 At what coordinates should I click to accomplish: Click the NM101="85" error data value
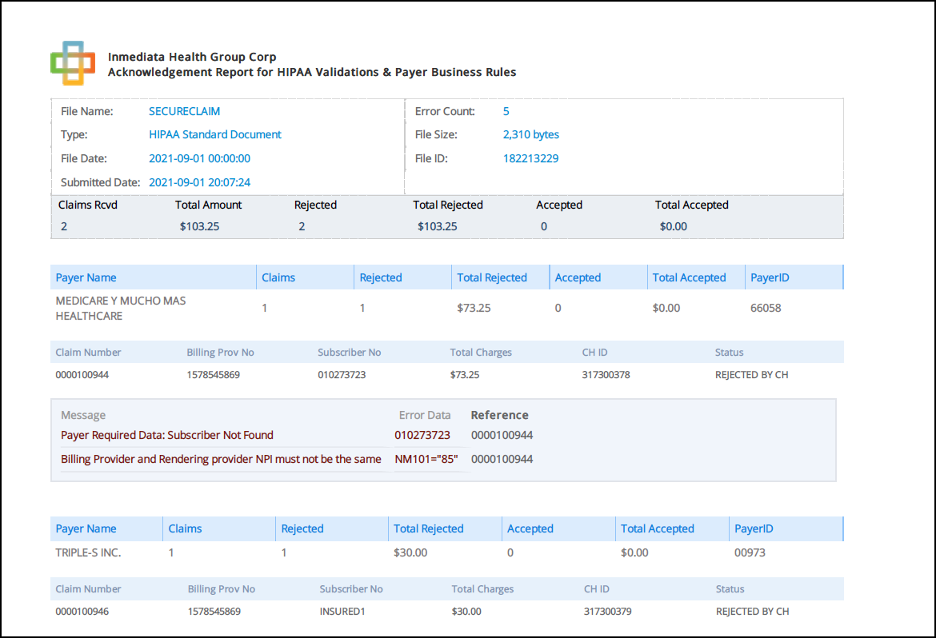tap(426, 459)
